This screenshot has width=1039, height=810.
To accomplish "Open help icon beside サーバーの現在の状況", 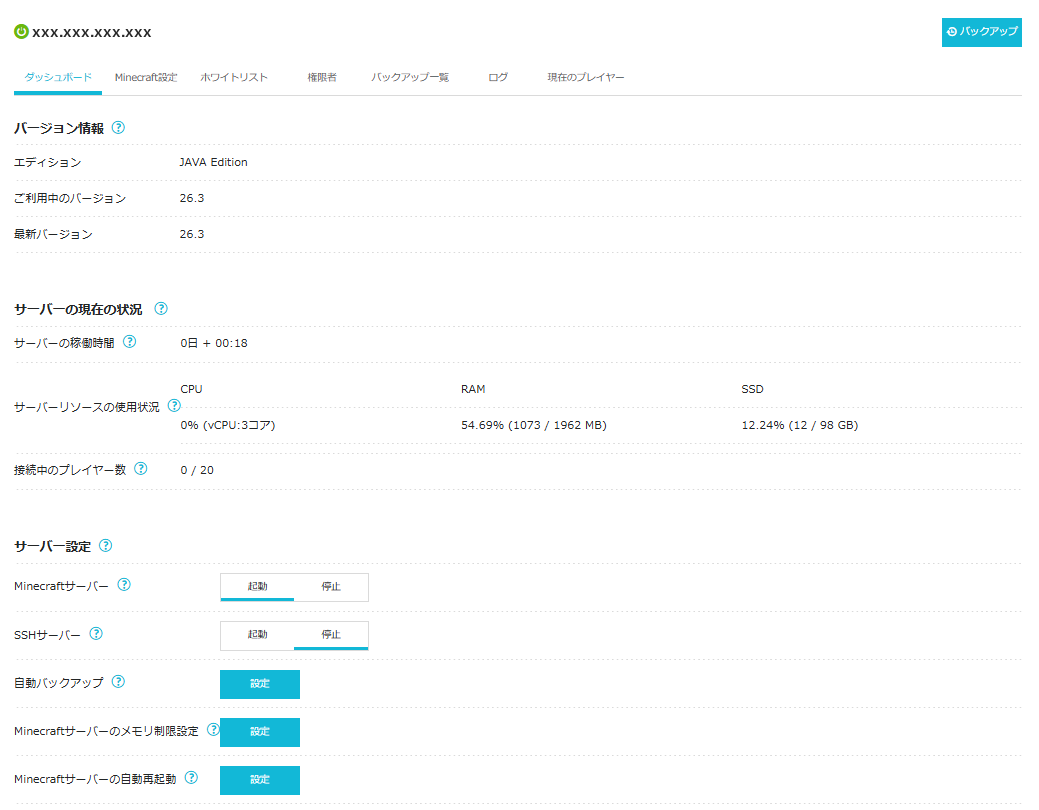I will pos(161,308).
